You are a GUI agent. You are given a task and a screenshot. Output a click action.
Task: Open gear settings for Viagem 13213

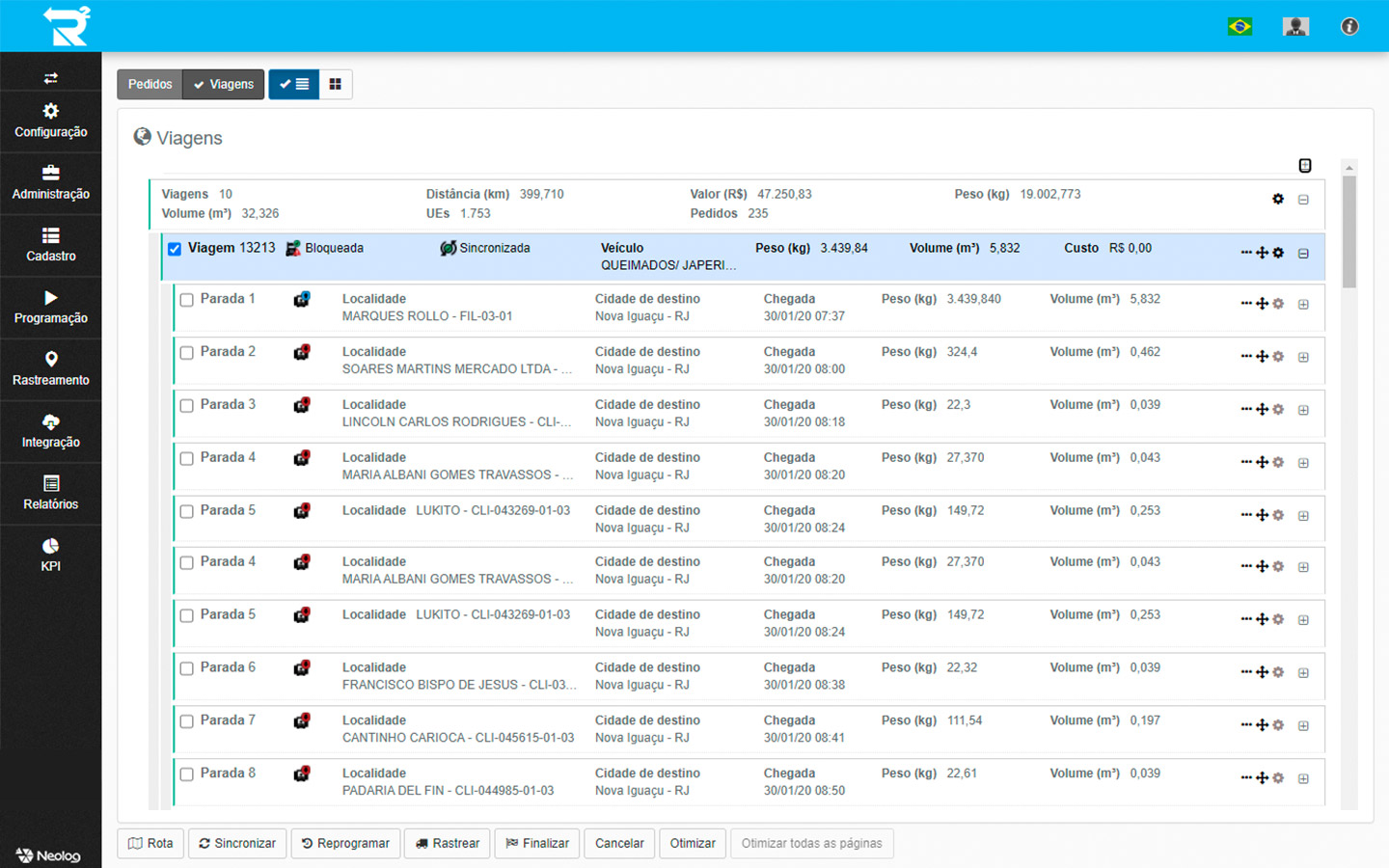[1278, 253]
